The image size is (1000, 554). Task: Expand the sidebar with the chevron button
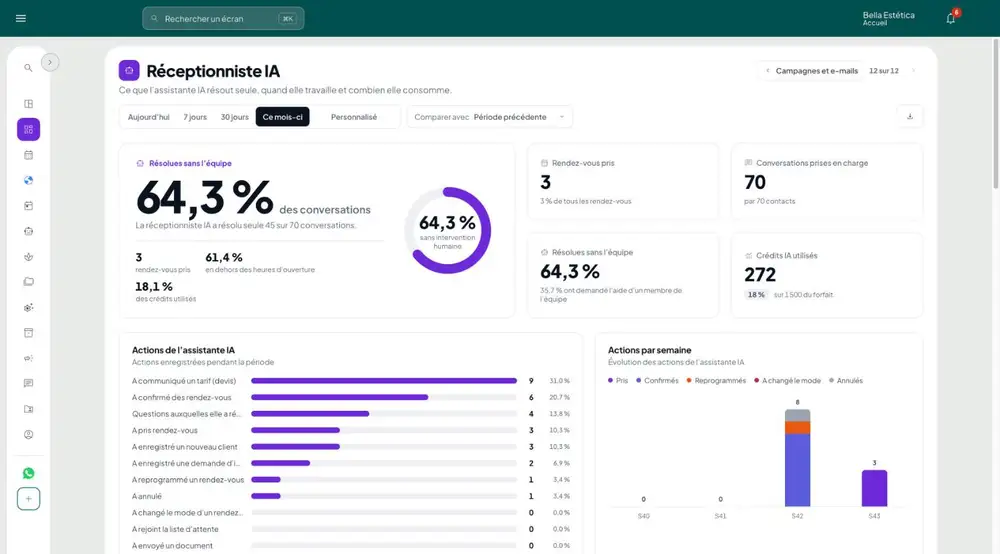coord(50,62)
